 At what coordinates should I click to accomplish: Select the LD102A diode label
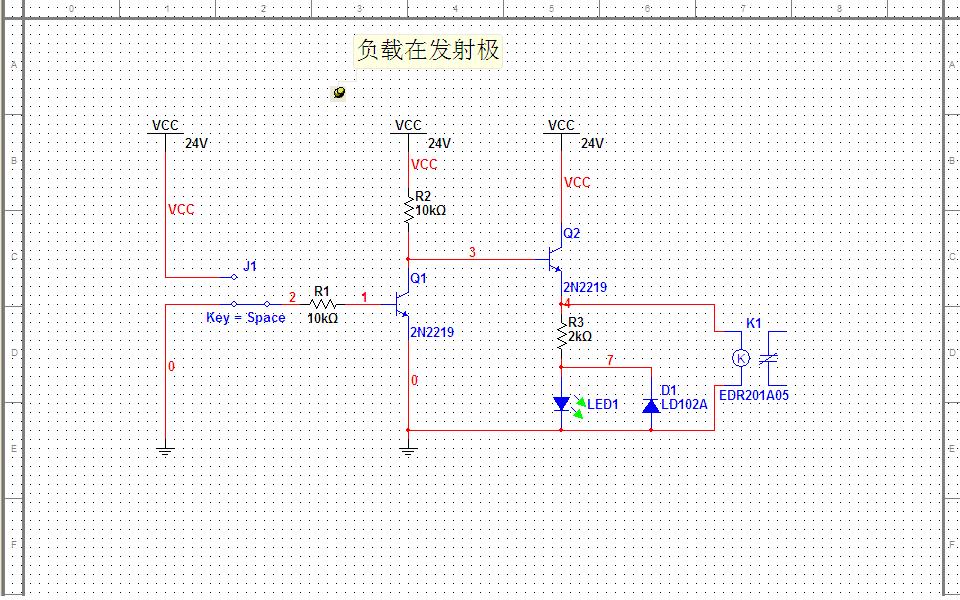point(684,405)
